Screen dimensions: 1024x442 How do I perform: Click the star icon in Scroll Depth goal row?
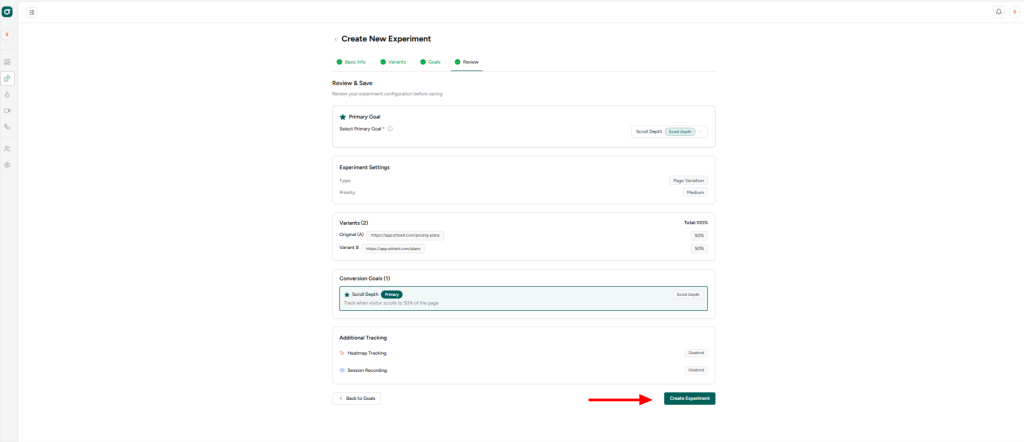click(347, 294)
